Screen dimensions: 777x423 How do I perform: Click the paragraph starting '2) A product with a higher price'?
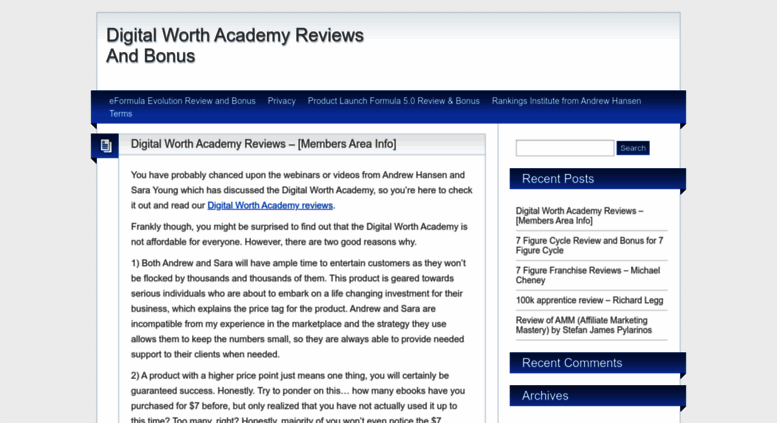click(x=298, y=398)
